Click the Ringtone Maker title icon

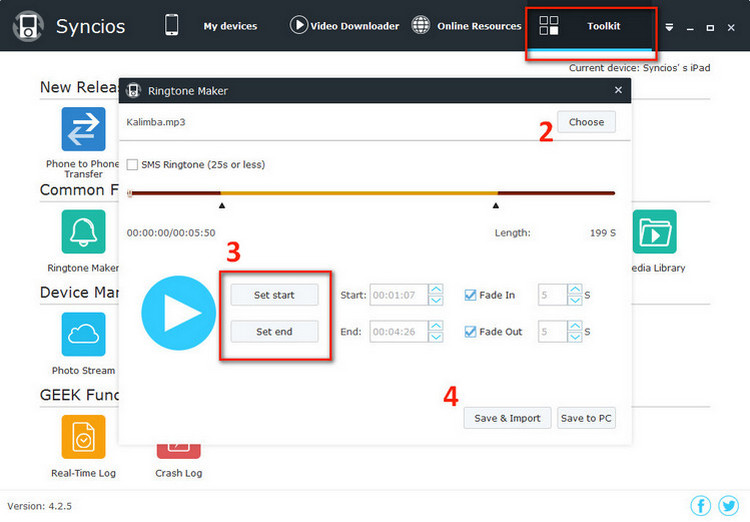133,90
